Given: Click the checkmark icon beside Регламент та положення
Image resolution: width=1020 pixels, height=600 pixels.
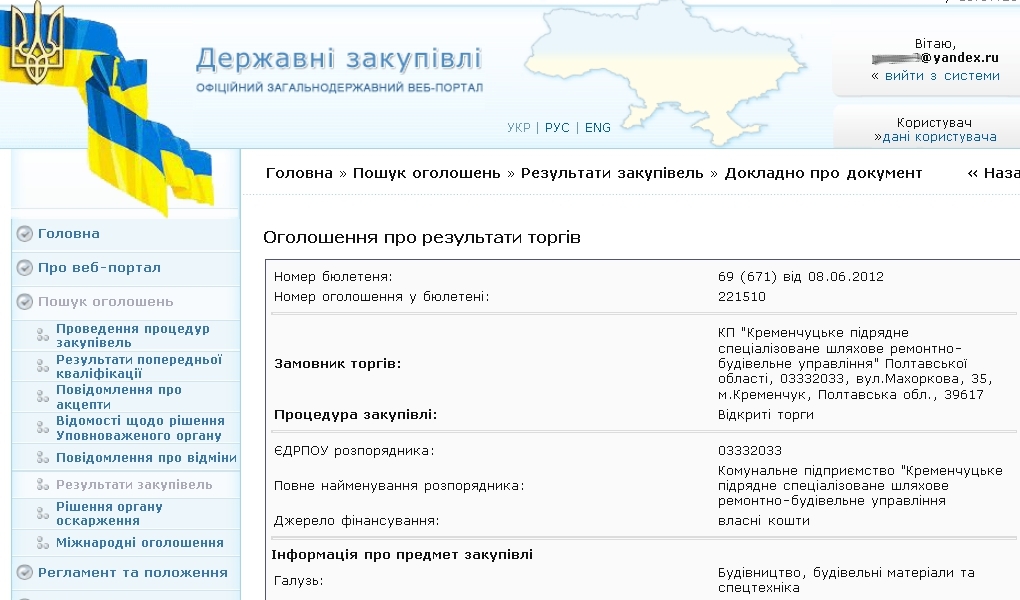Looking at the screenshot, I should pos(25,573).
